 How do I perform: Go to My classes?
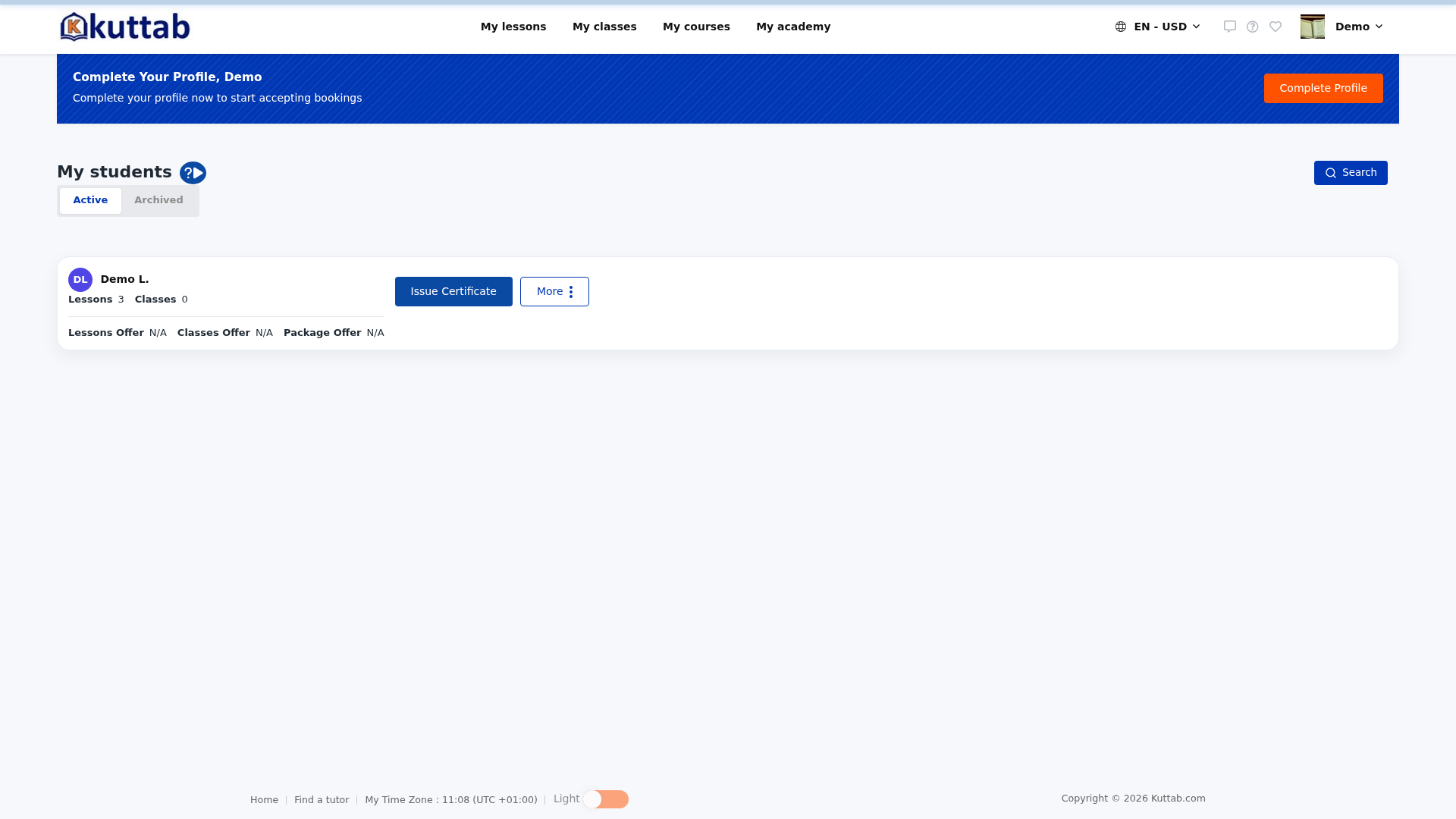[604, 27]
